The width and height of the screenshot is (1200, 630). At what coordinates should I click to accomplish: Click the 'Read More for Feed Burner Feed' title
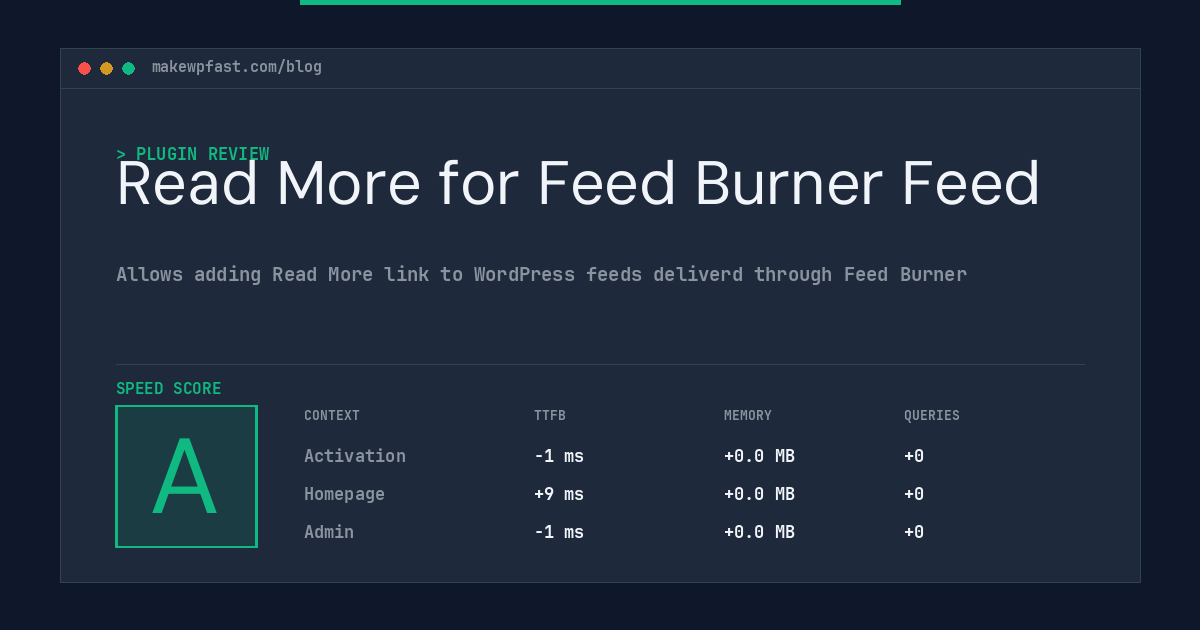(x=578, y=184)
